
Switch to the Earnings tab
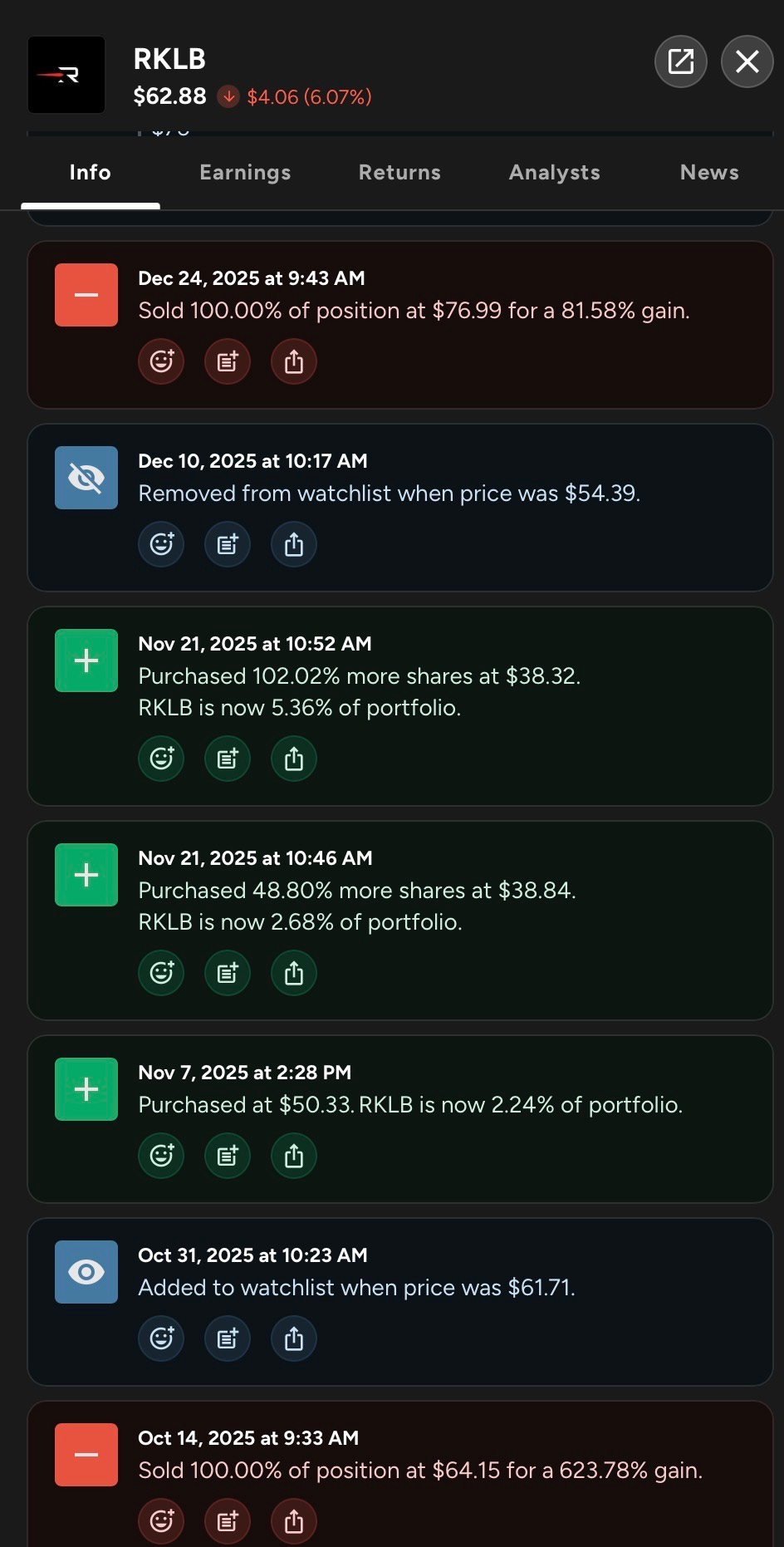point(245,172)
